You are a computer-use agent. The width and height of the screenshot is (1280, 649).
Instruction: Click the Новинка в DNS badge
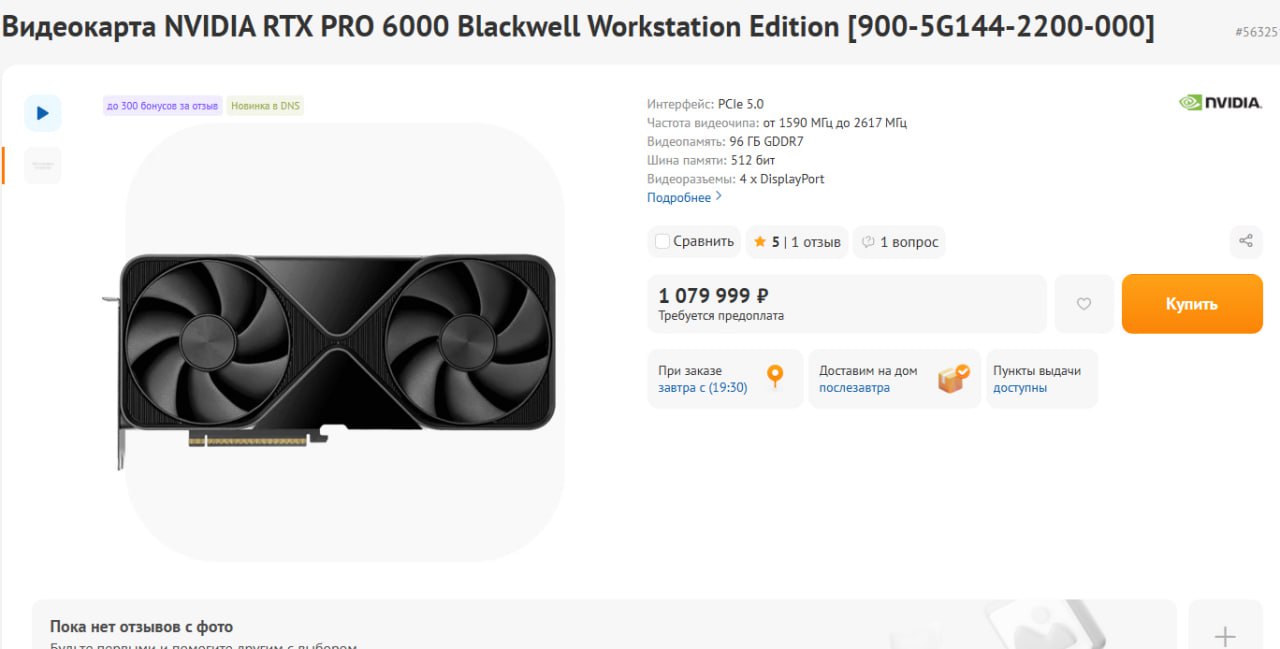pos(265,106)
